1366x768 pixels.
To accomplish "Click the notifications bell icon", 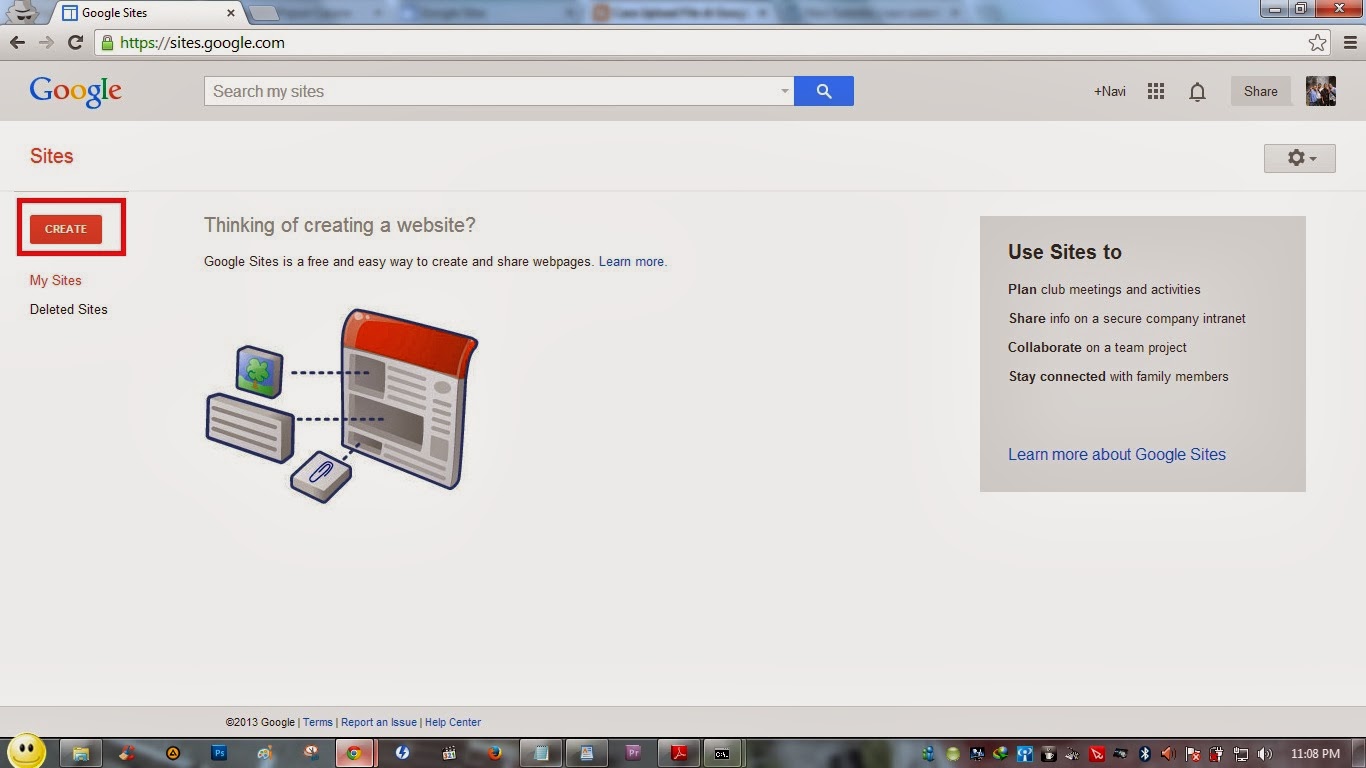I will click(1197, 91).
